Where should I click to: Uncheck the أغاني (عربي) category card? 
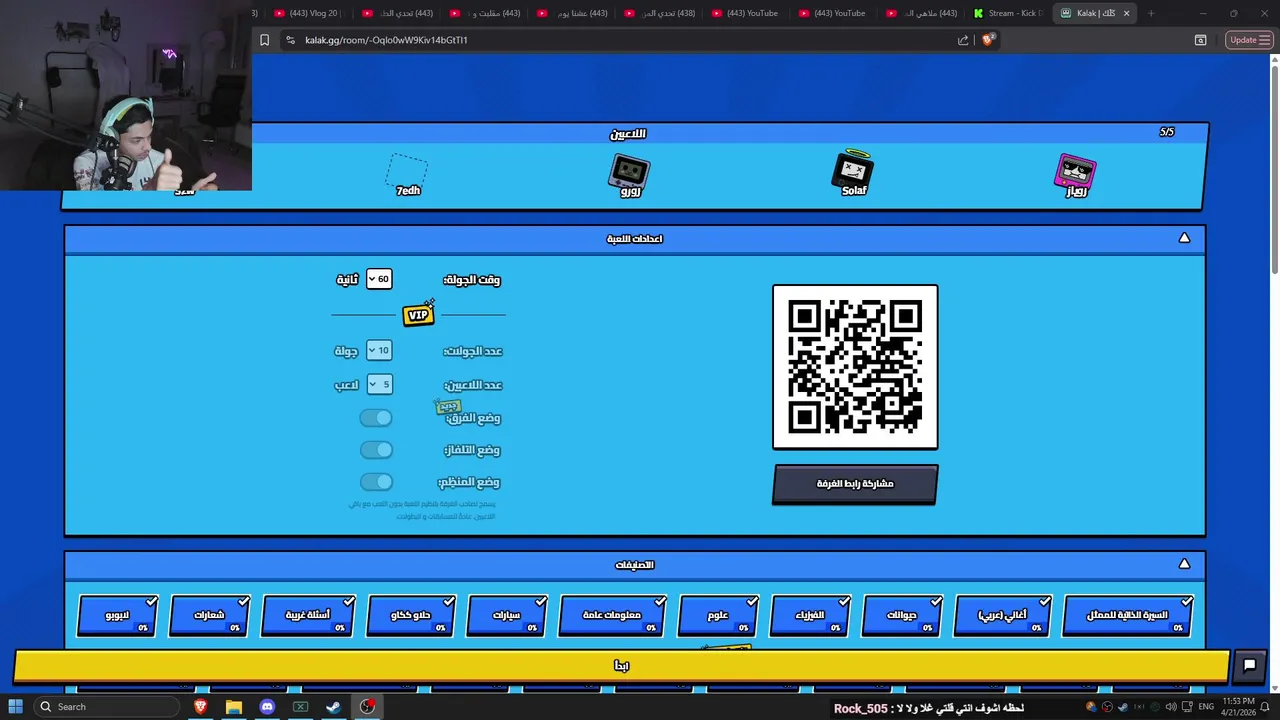[1002, 616]
